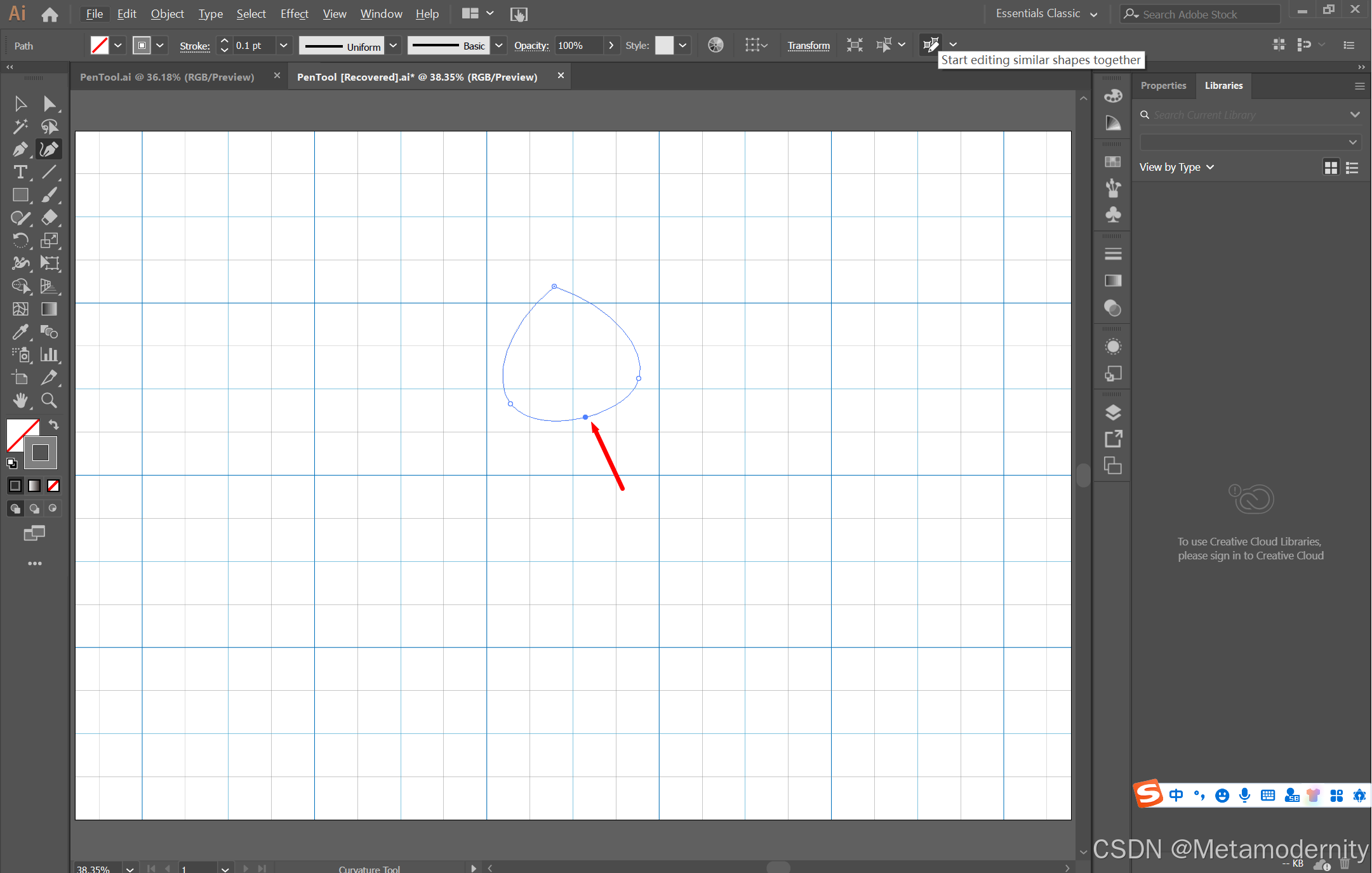1372x873 pixels.
Task: Select the Zoom tool
Action: (49, 400)
